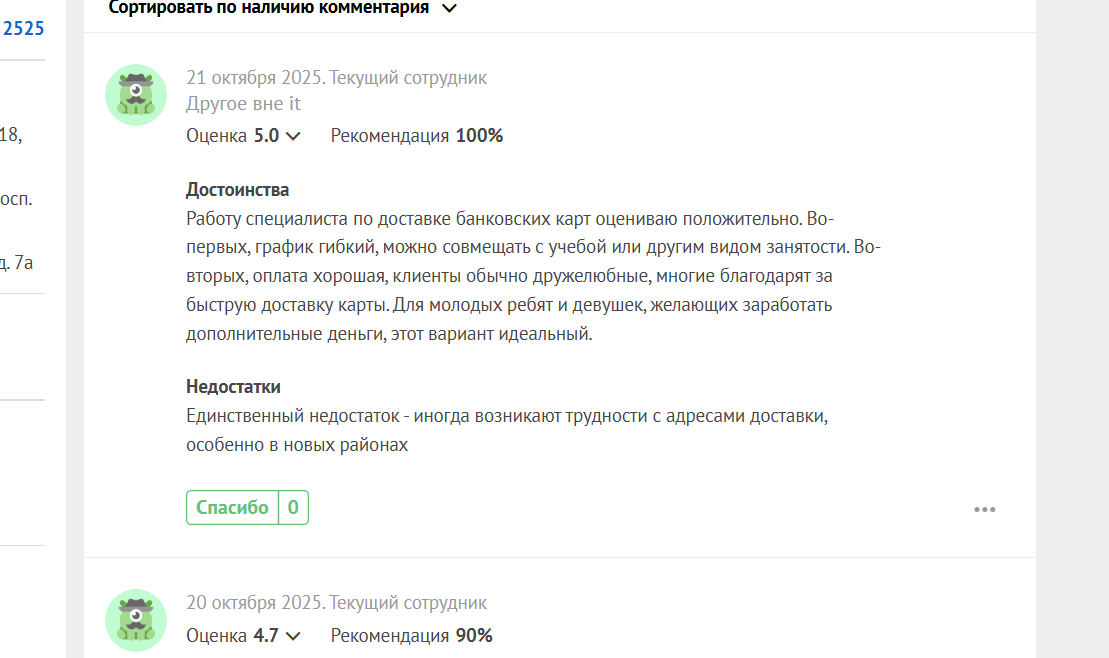Click the green "Спасибо" button
The image size is (1109, 658).
[232, 508]
